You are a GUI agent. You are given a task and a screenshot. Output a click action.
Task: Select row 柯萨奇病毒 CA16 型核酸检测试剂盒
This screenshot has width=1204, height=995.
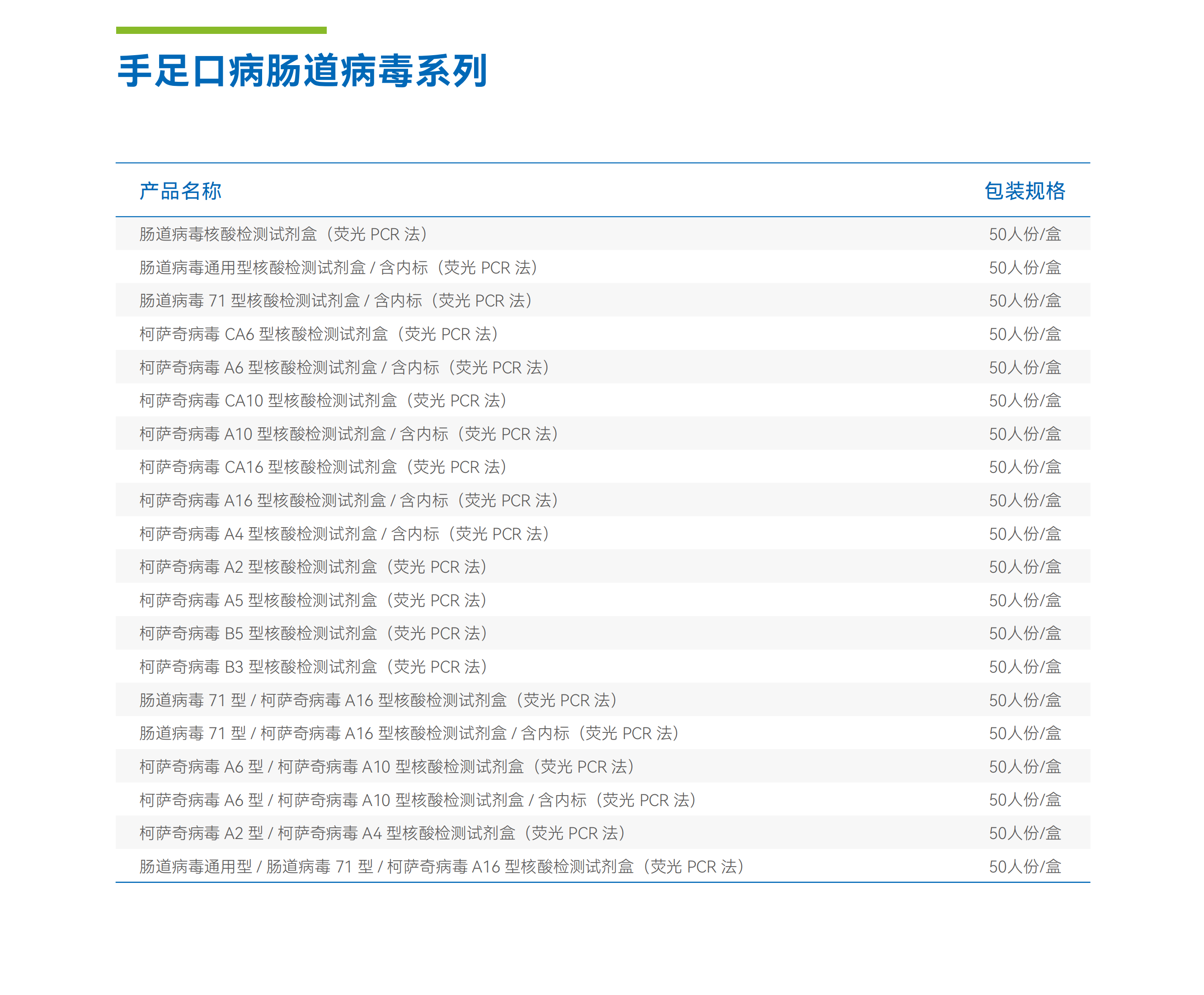[602, 467]
